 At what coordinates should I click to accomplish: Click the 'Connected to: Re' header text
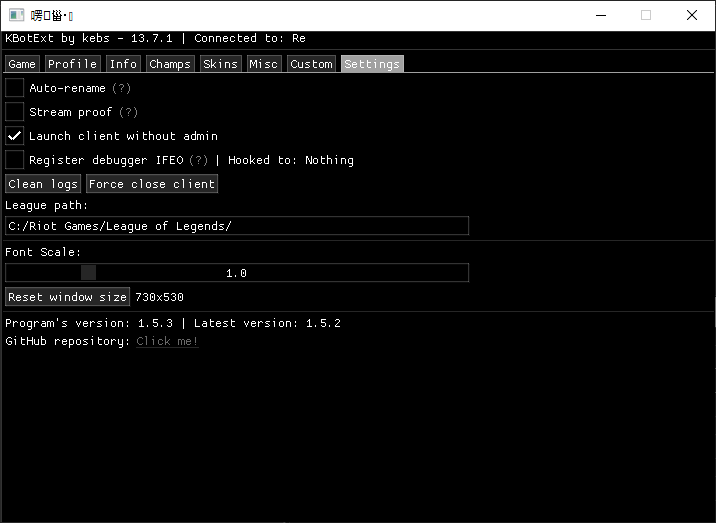pos(250,38)
